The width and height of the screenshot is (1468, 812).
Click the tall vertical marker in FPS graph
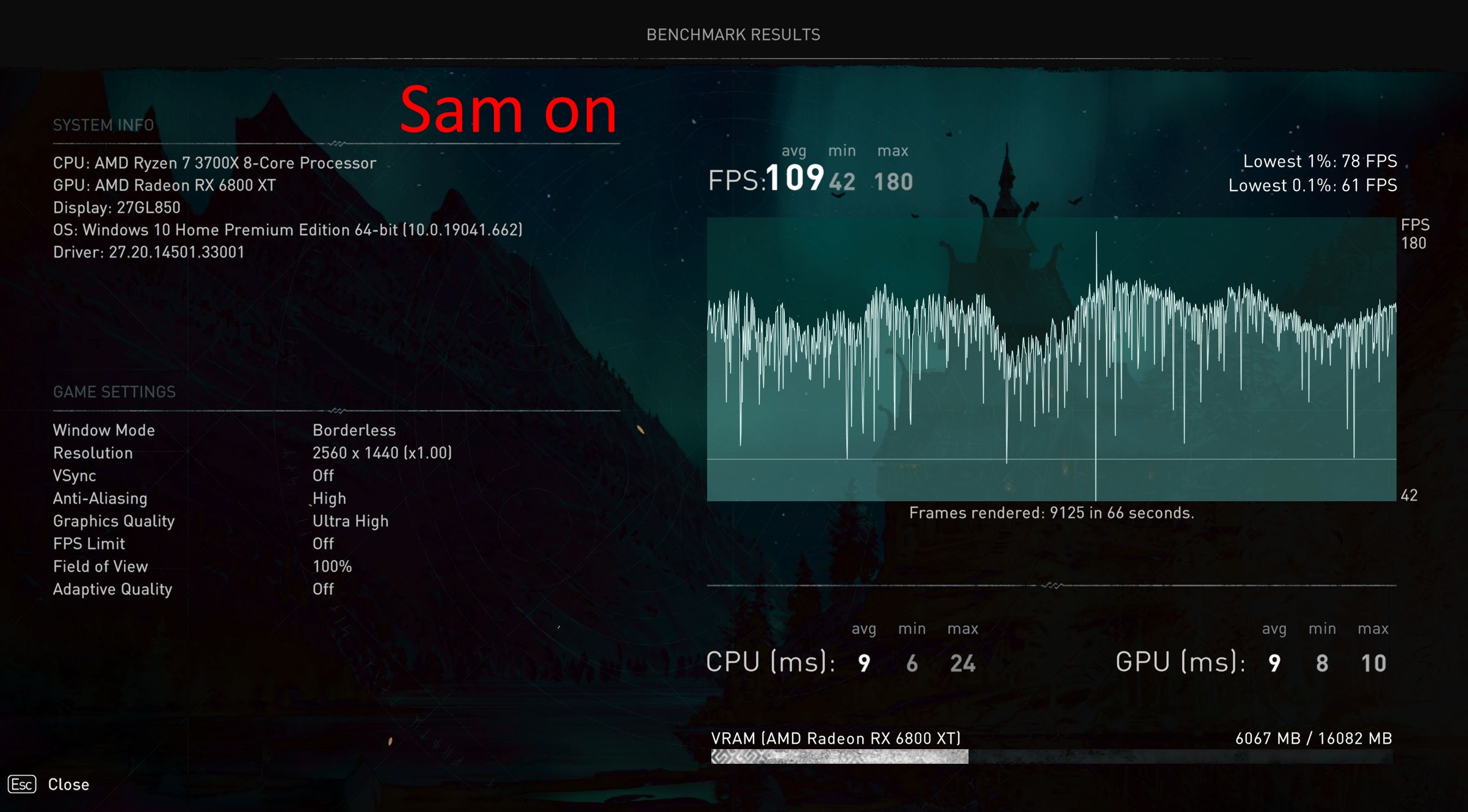(1096, 366)
